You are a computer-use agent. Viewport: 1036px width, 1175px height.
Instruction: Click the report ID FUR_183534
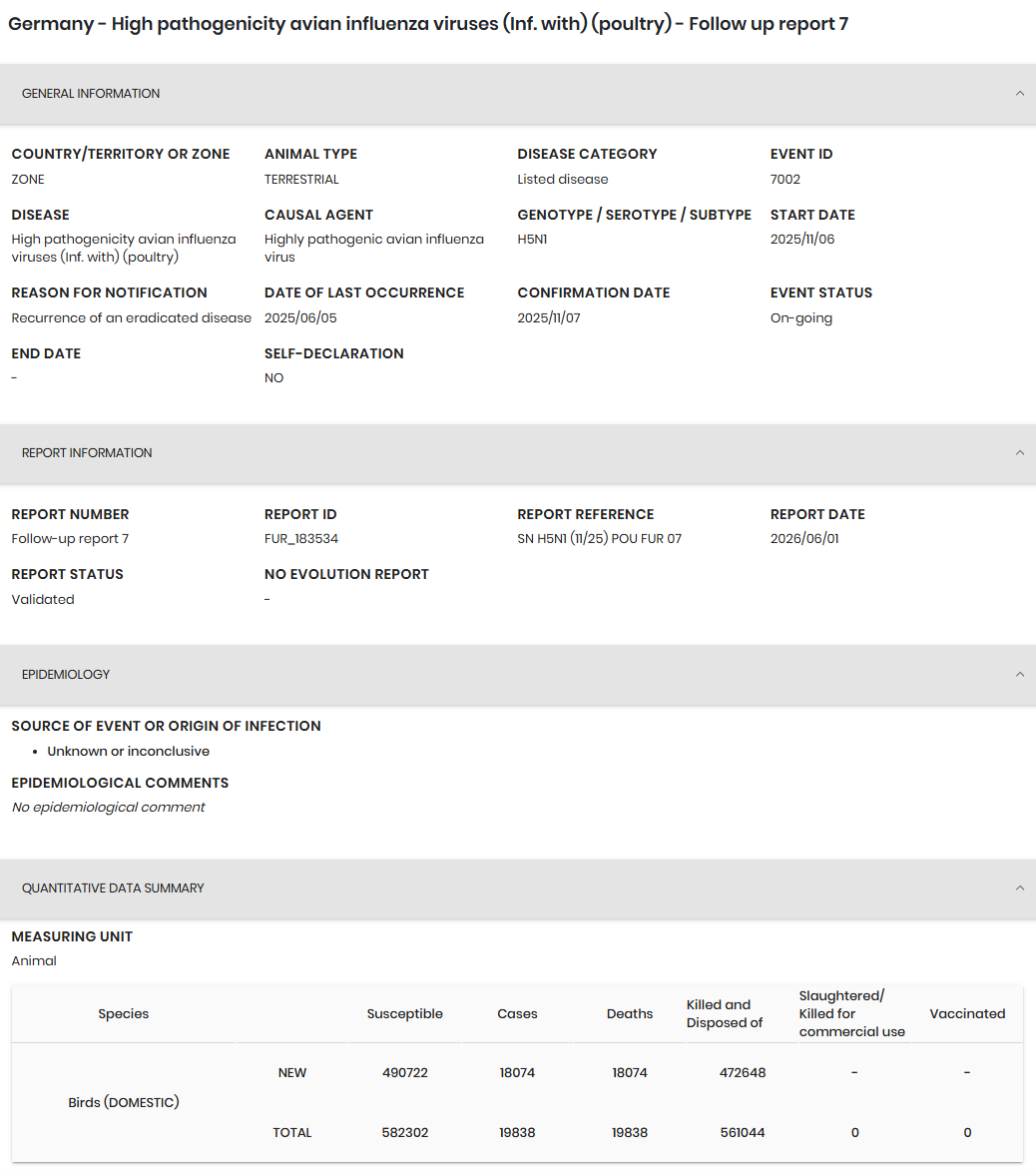[x=301, y=539]
